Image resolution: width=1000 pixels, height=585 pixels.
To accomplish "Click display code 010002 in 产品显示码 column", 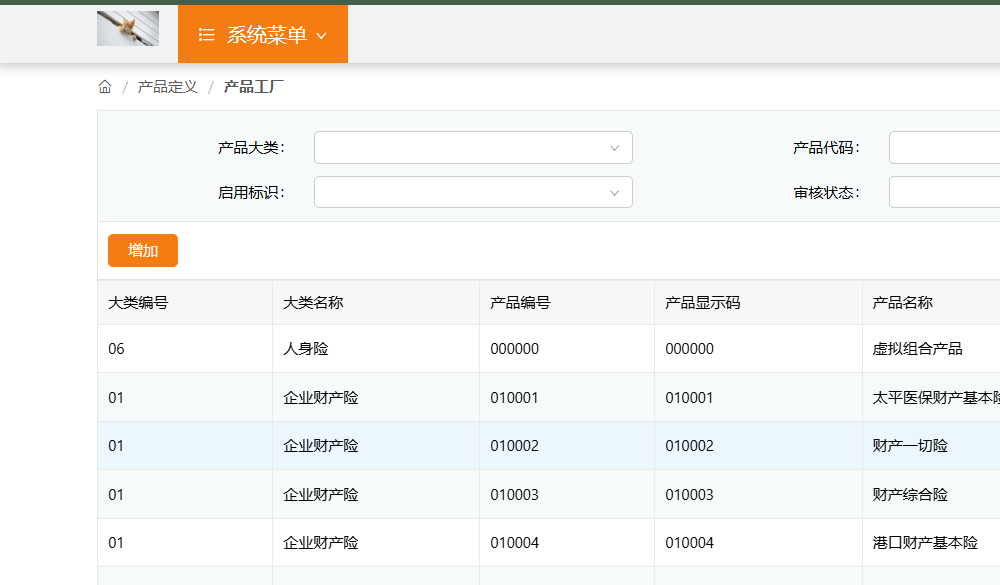I will (x=689, y=446).
